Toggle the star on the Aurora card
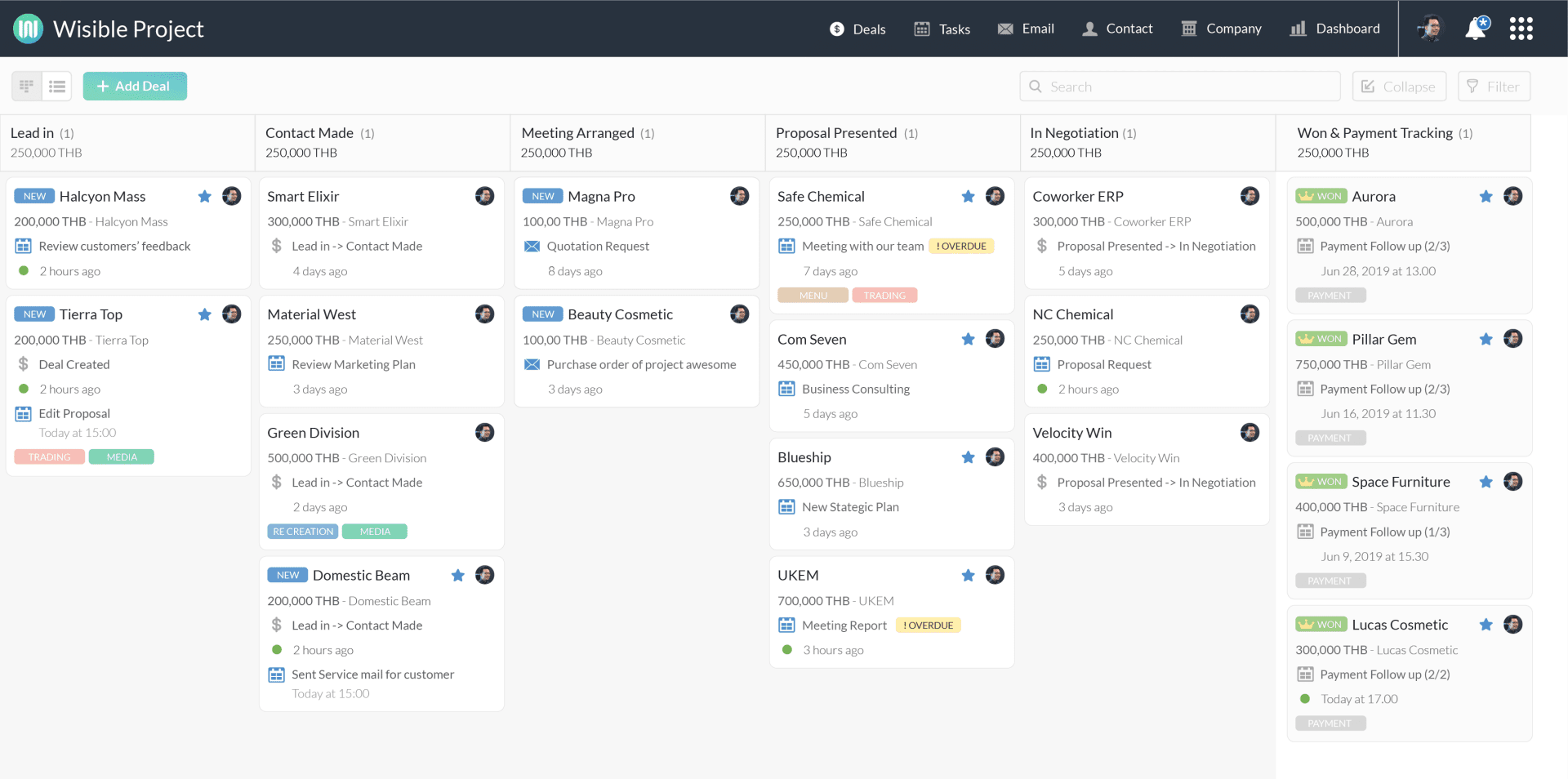Image resolution: width=1568 pixels, height=779 pixels. 1486,196
